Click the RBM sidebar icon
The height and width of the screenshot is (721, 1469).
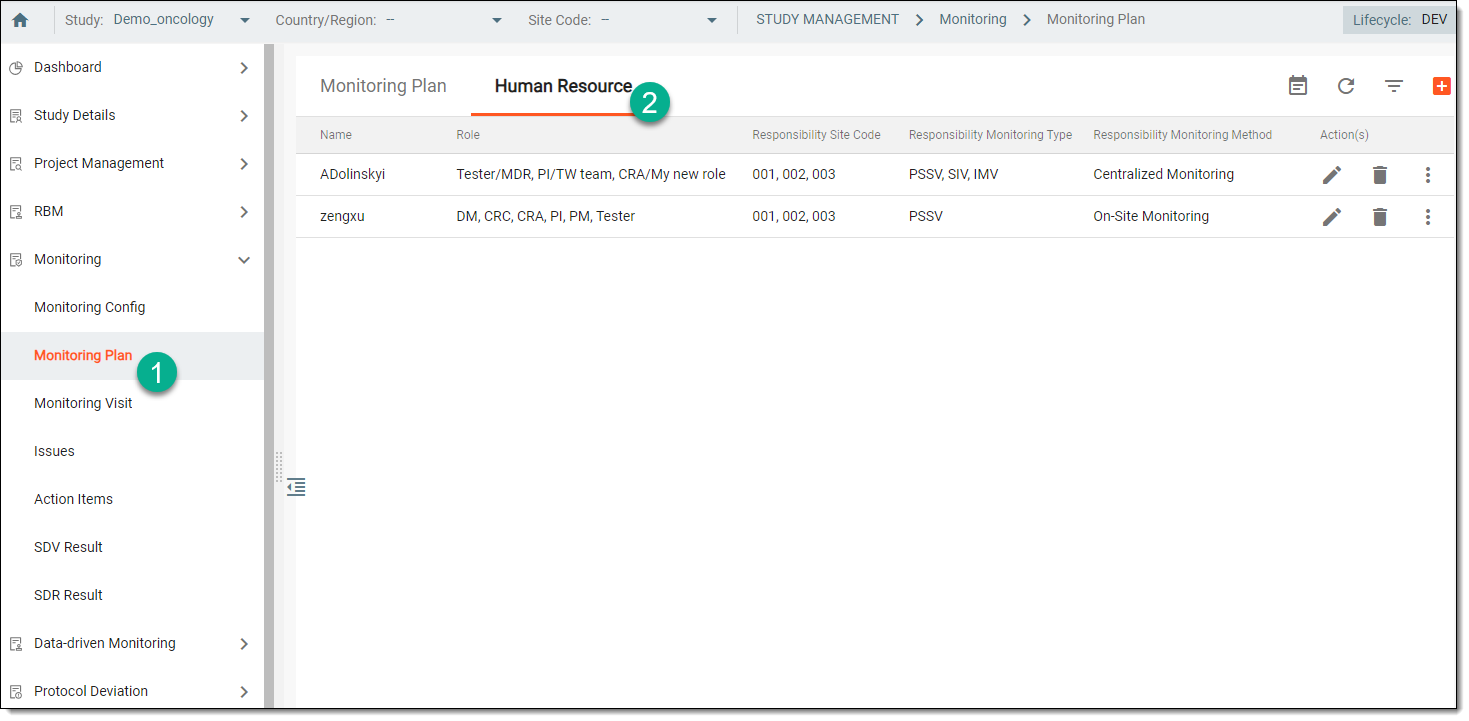pyautogui.click(x=16, y=212)
